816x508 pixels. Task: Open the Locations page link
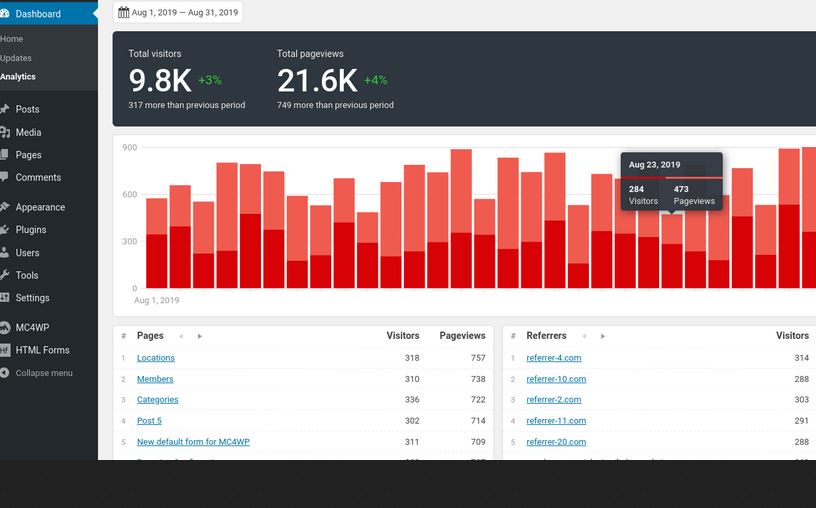click(155, 358)
